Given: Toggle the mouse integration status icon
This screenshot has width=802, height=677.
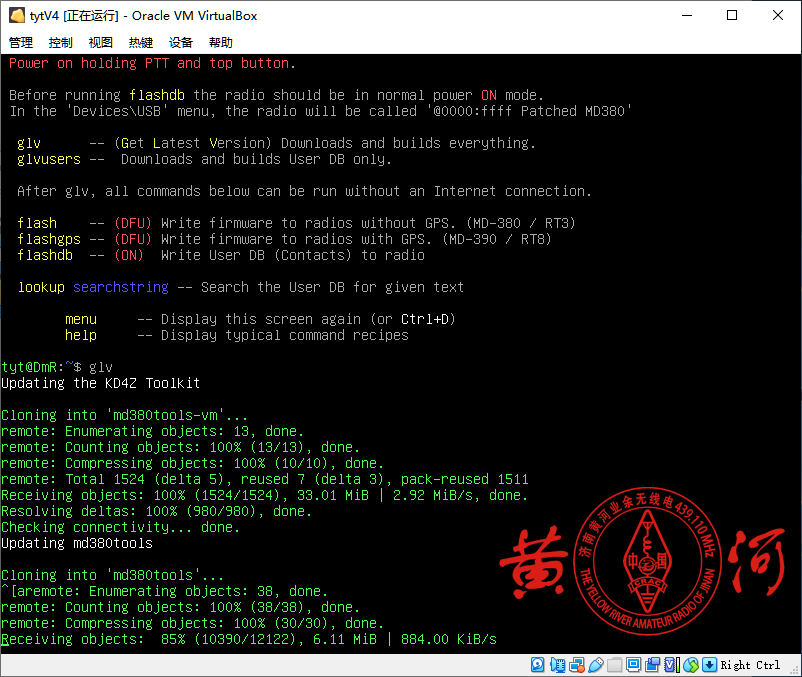Looking at the screenshot, I should 693,665.
